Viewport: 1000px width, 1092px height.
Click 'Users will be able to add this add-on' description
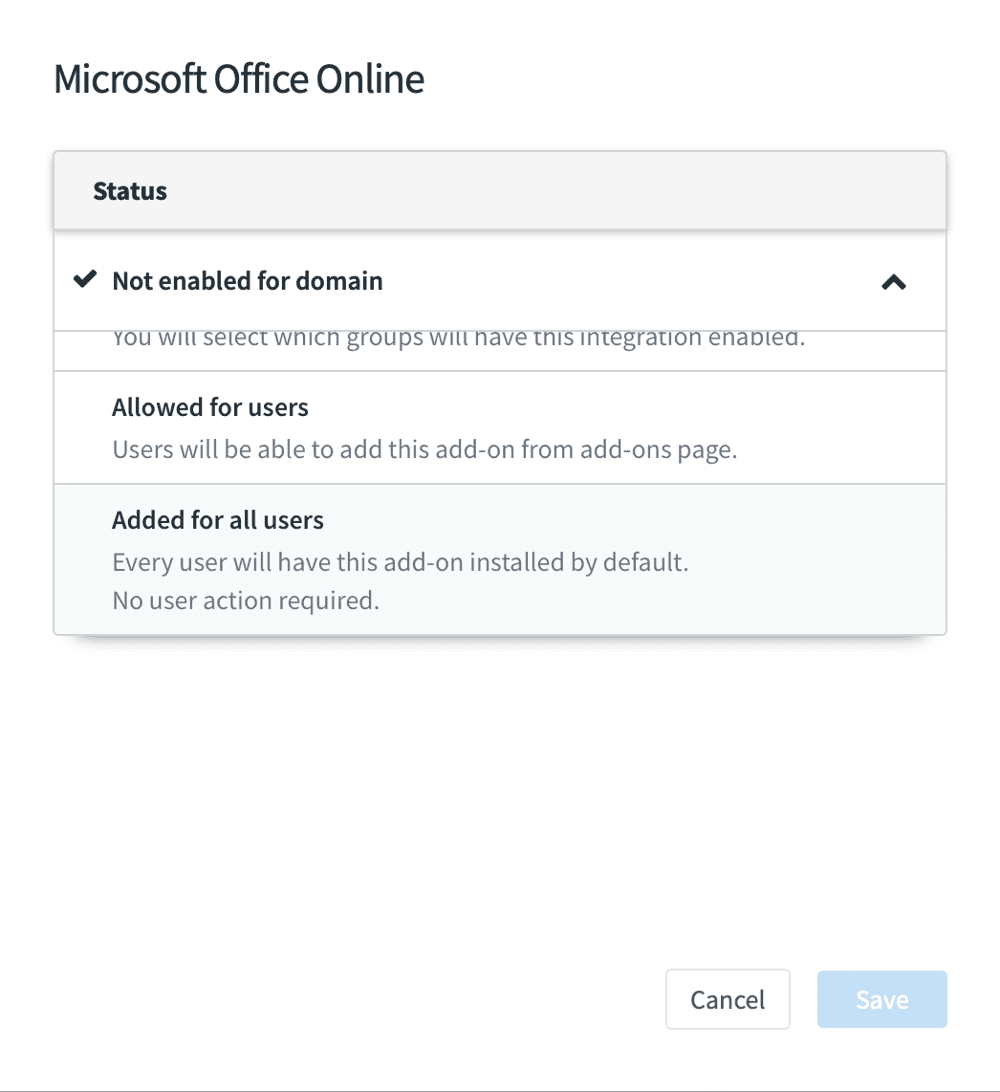click(x=425, y=449)
